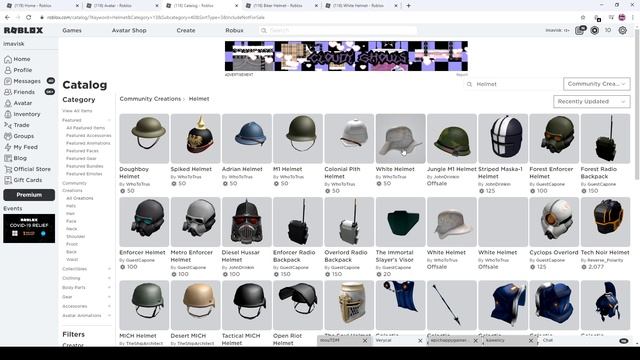Image resolution: width=640 pixels, height=360 pixels.
Task: Click the catalog Helmet search field
Action: tap(513, 84)
